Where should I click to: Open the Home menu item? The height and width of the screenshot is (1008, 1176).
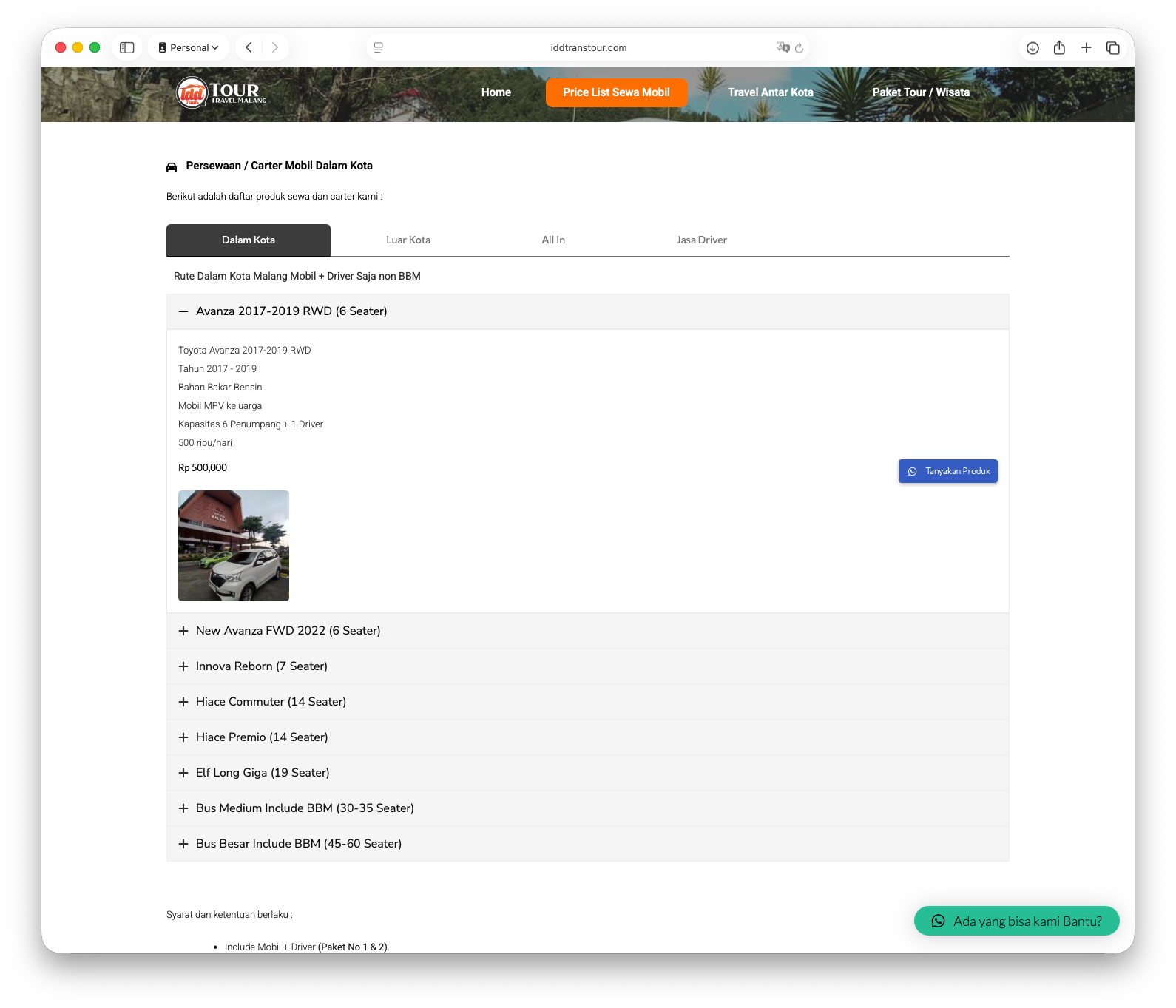coord(496,92)
